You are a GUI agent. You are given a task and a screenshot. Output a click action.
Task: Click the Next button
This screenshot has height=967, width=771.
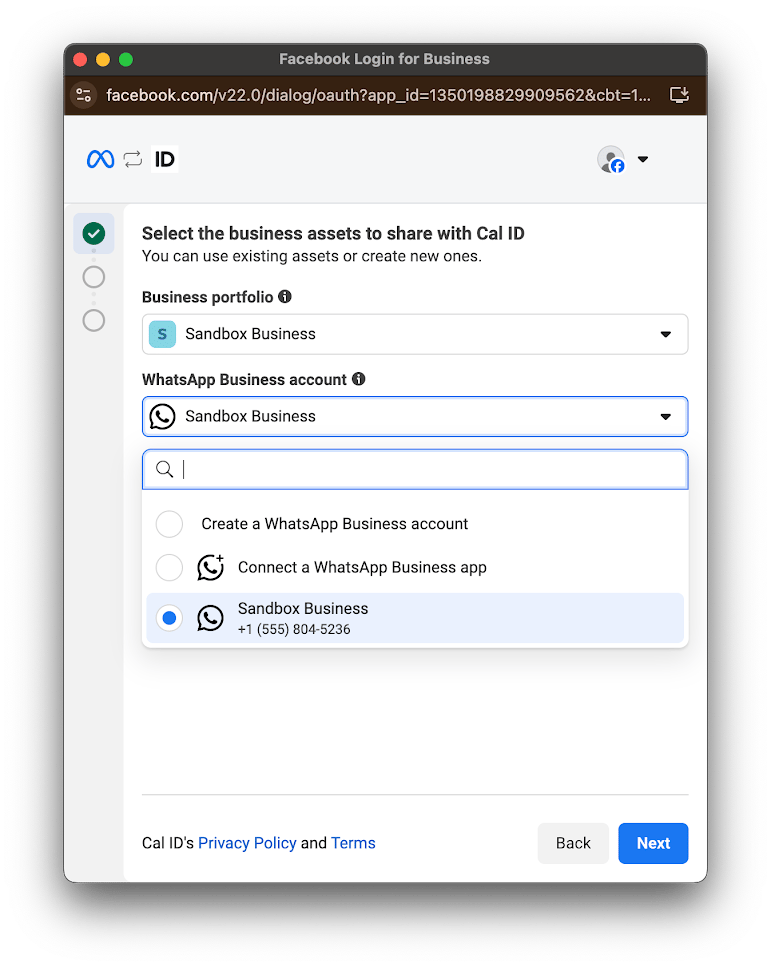click(x=653, y=843)
